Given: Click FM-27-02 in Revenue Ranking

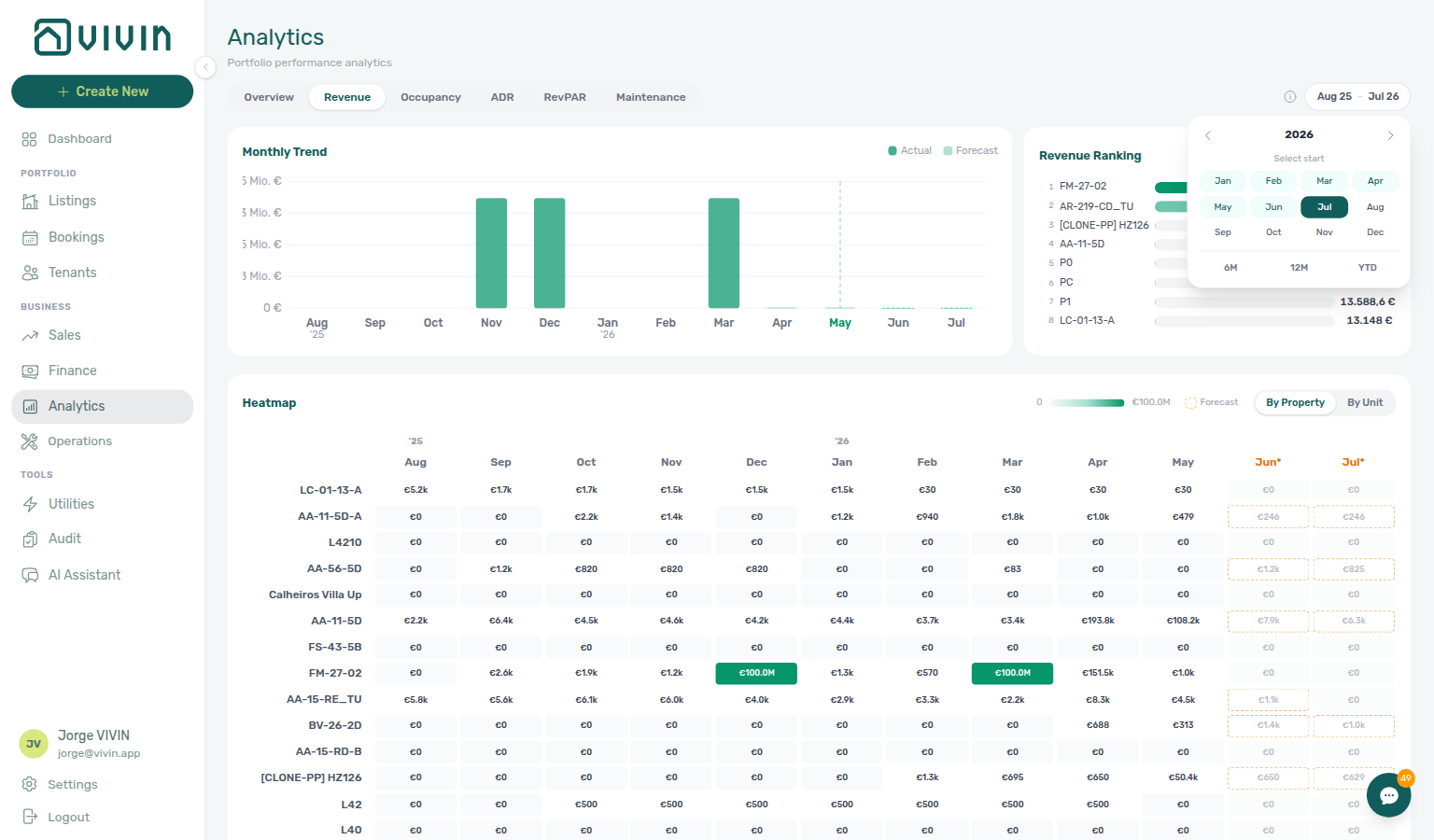Looking at the screenshot, I should pyautogui.click(x=1083, y=187).
